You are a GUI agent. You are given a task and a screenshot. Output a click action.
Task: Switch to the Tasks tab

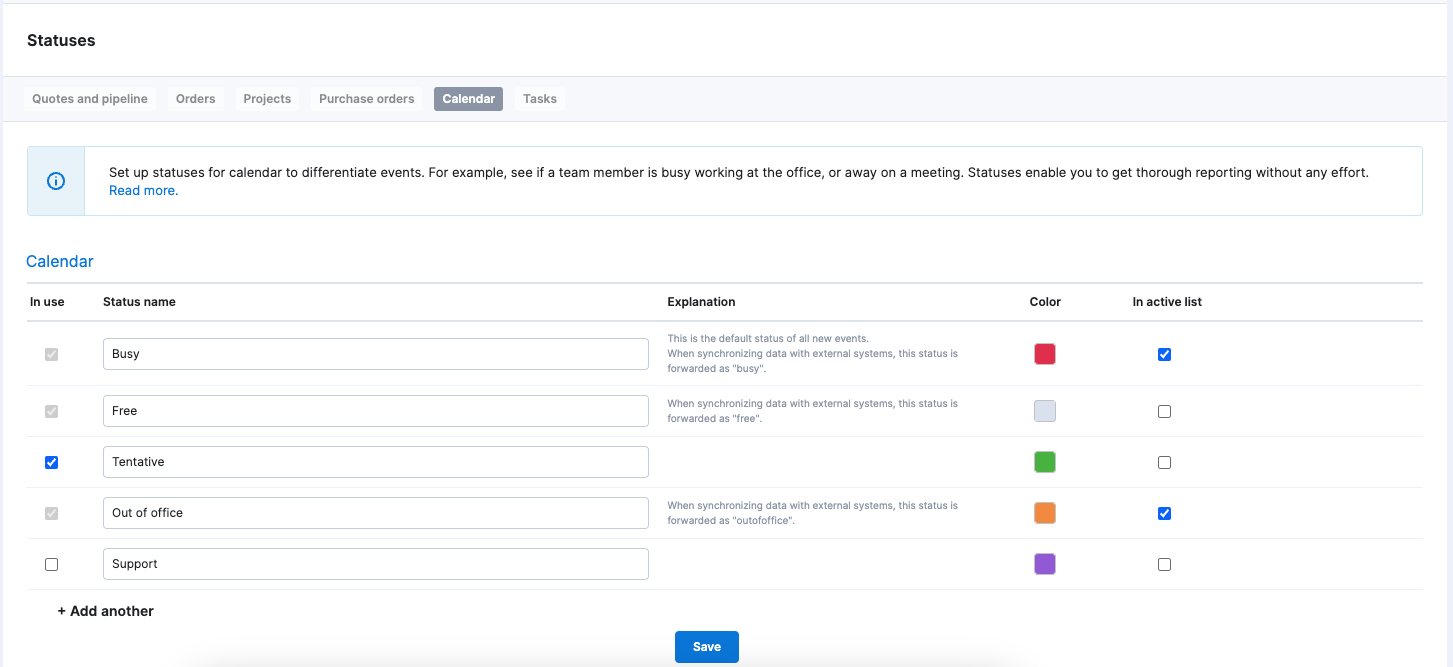click(x=540, y=99)
